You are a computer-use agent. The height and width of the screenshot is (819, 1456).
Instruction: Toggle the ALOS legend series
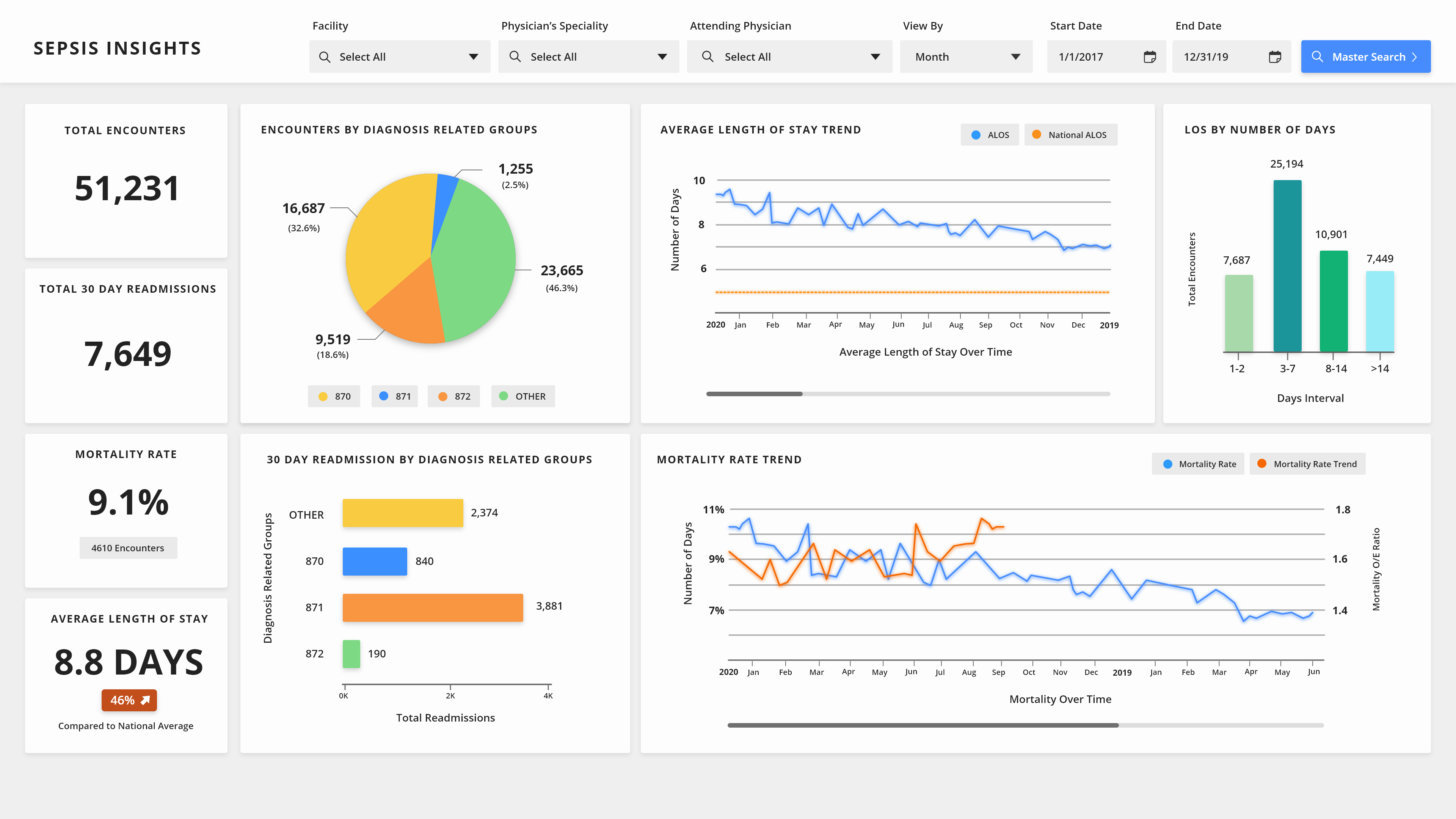tap(990, 135)
